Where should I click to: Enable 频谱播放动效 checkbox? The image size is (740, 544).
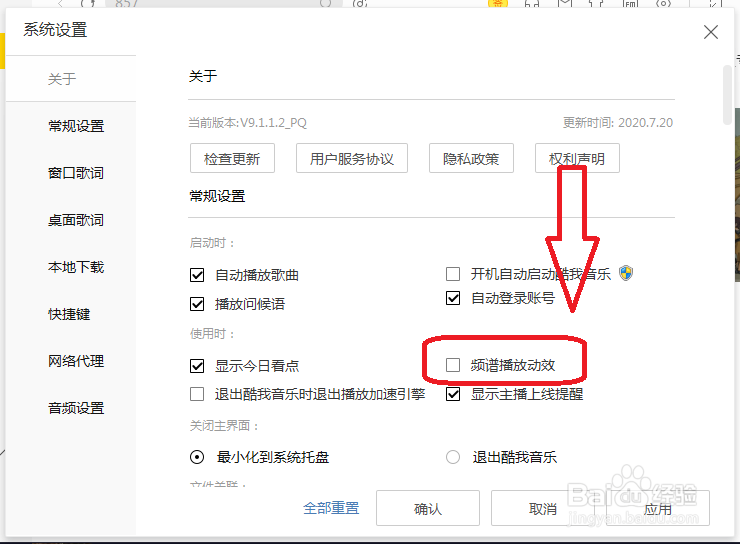453,365
